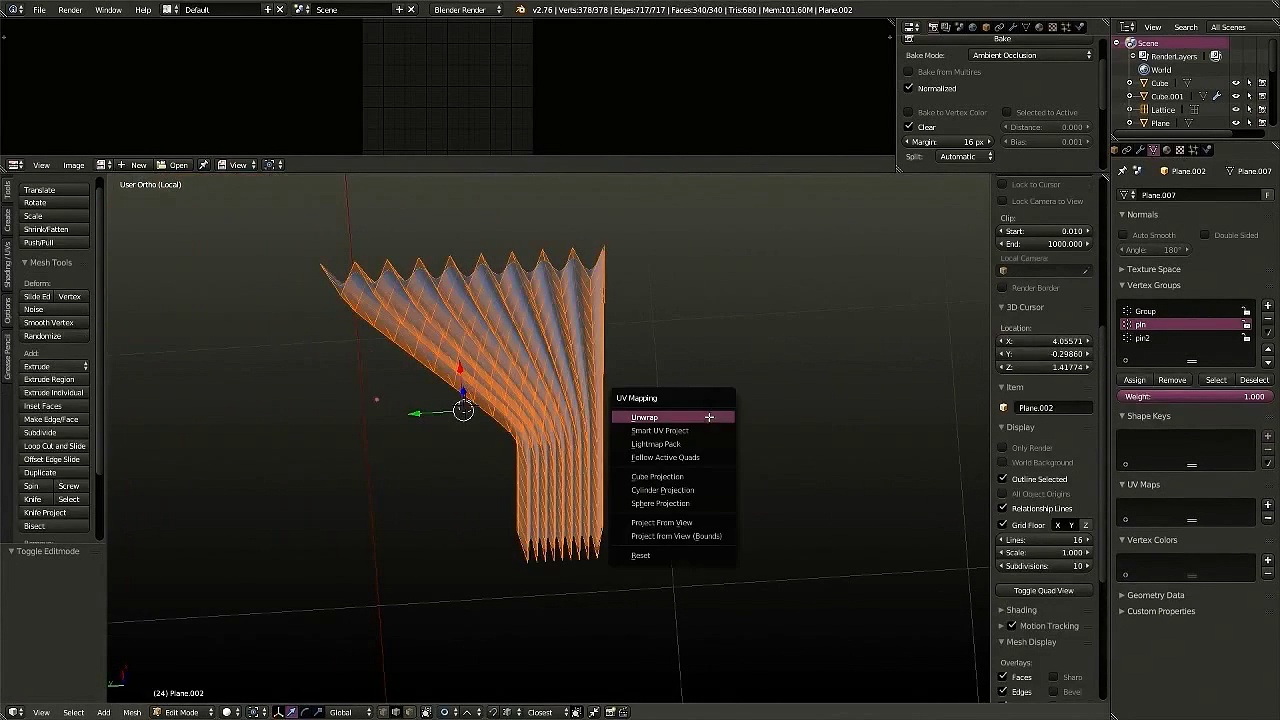Click the Texture properties checkerboard icon
This screenshot has height=720, width=1280.
(1179, 150)
